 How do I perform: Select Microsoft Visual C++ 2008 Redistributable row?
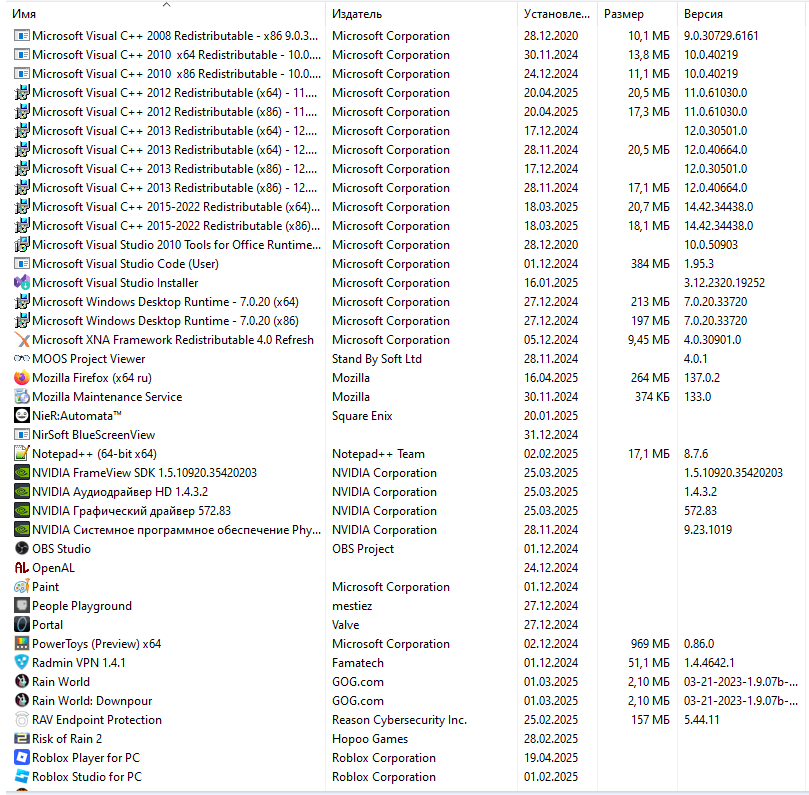406,36
